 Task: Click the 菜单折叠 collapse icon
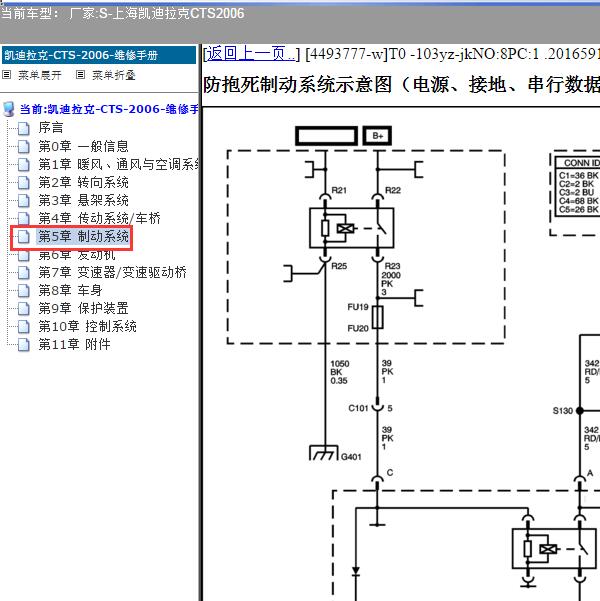80,75
